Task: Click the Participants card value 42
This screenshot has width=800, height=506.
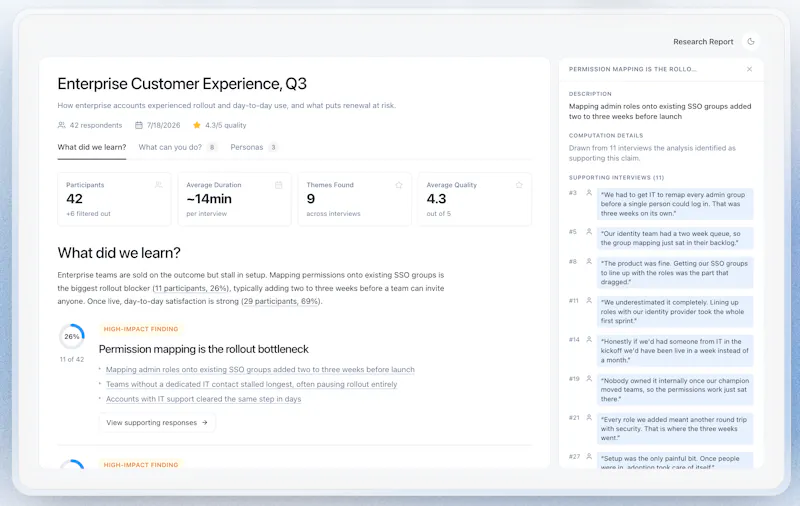Action: click(74, 199)
